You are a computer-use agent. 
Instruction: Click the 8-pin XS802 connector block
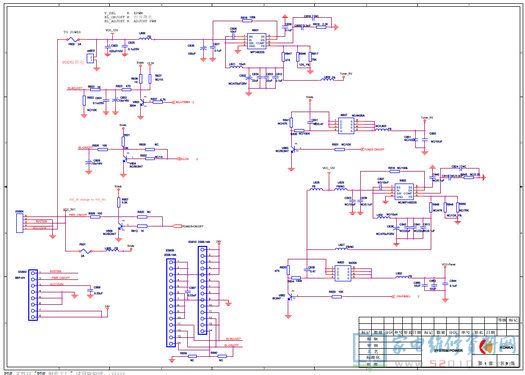pos(33,295)
